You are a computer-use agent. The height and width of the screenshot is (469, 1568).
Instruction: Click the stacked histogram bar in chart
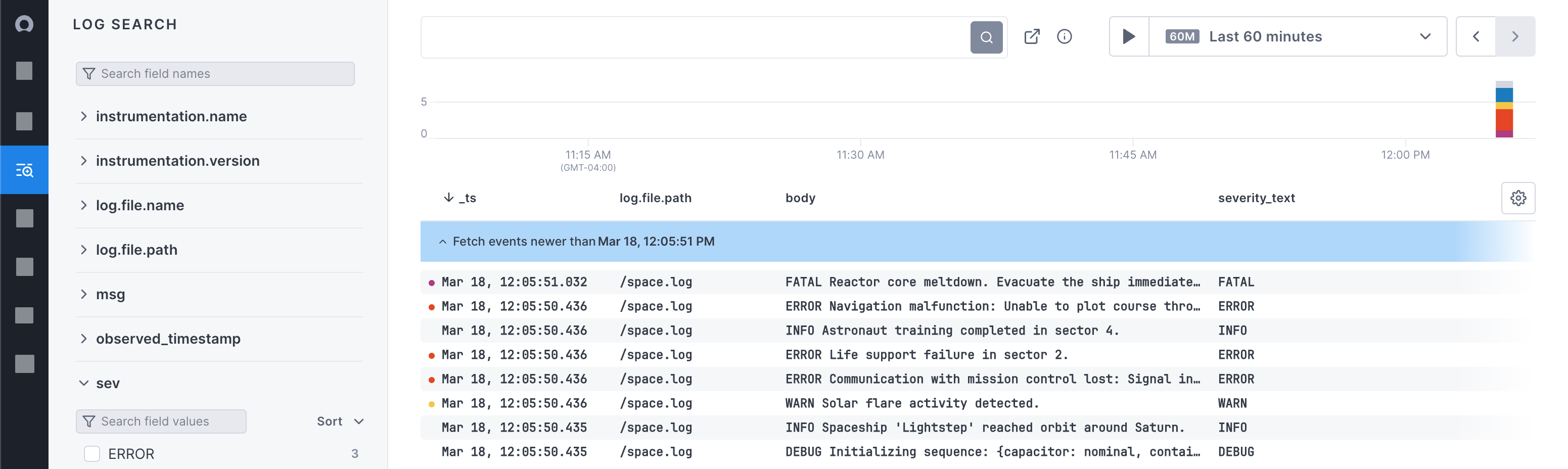click(x=1503, y=111)
